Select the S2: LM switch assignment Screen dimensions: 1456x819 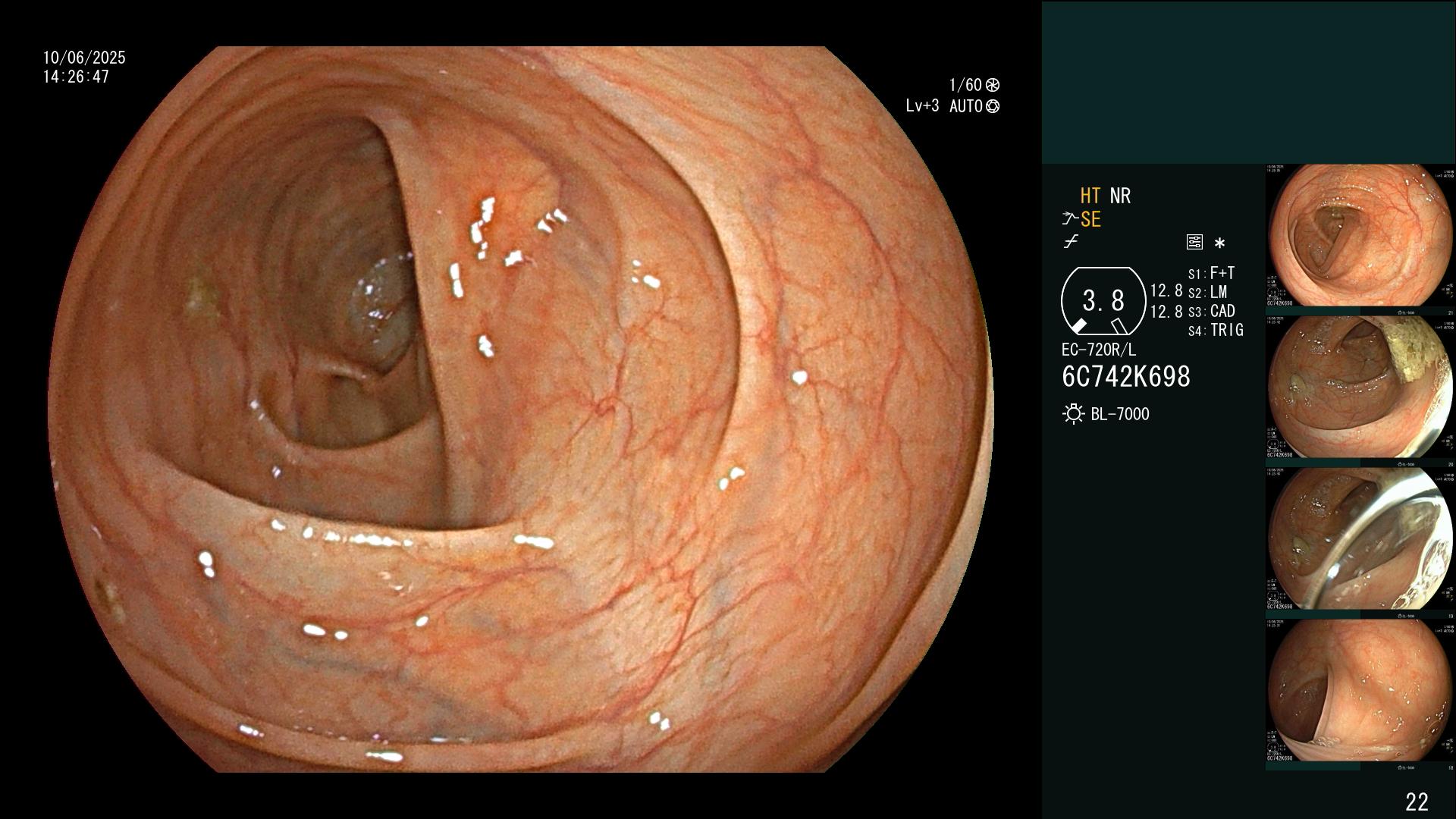pos(1207,292)
